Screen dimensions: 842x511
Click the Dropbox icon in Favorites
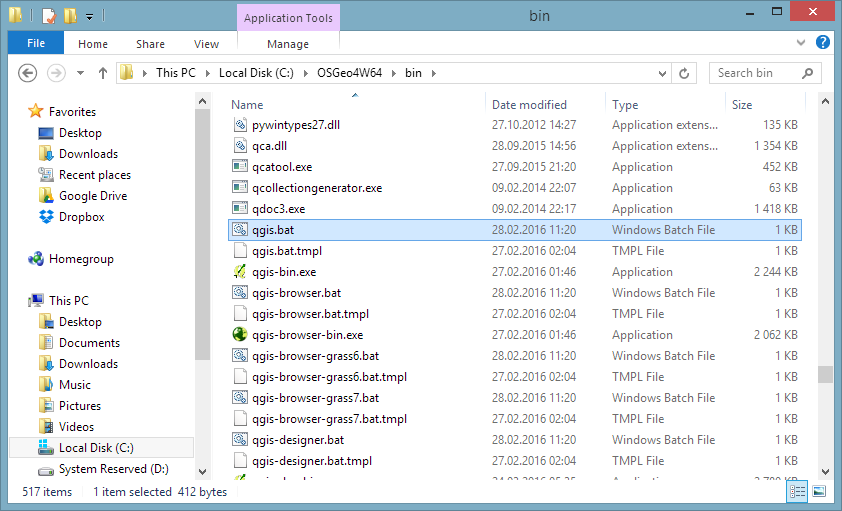click(46, 217)
